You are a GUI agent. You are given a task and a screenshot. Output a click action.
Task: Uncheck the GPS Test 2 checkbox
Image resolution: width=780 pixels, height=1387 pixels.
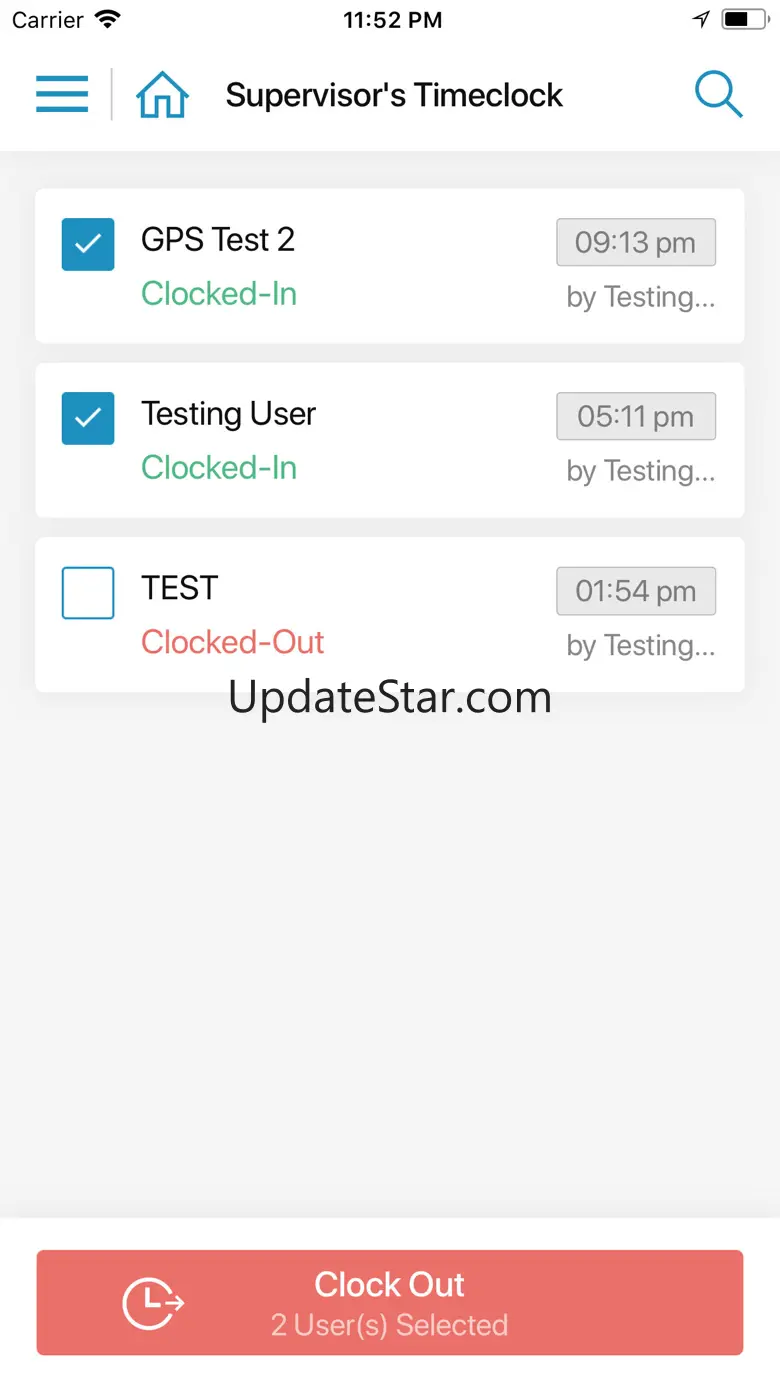(x=88, y=244)
